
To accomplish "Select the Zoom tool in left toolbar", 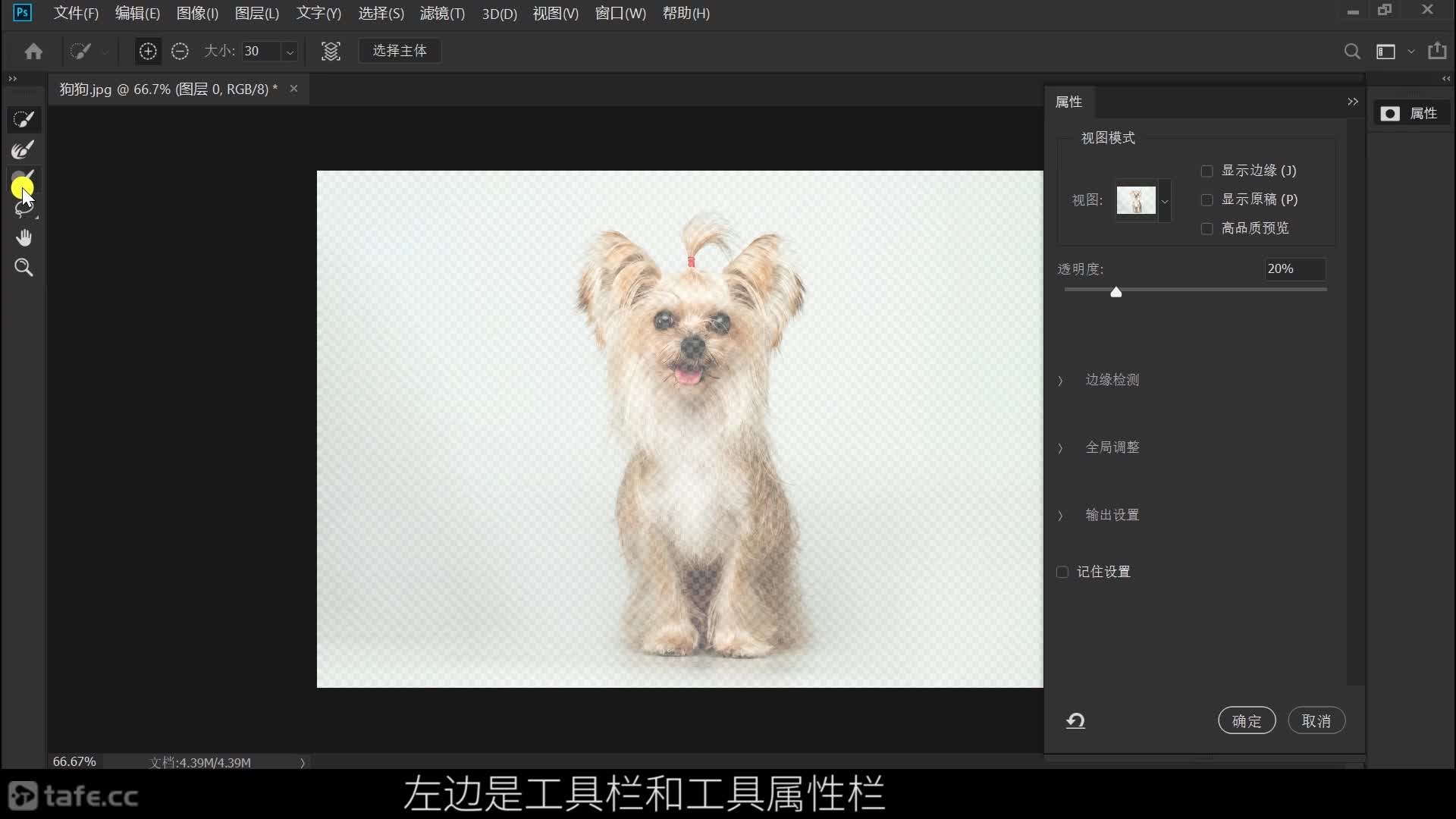I will (24, 268).
